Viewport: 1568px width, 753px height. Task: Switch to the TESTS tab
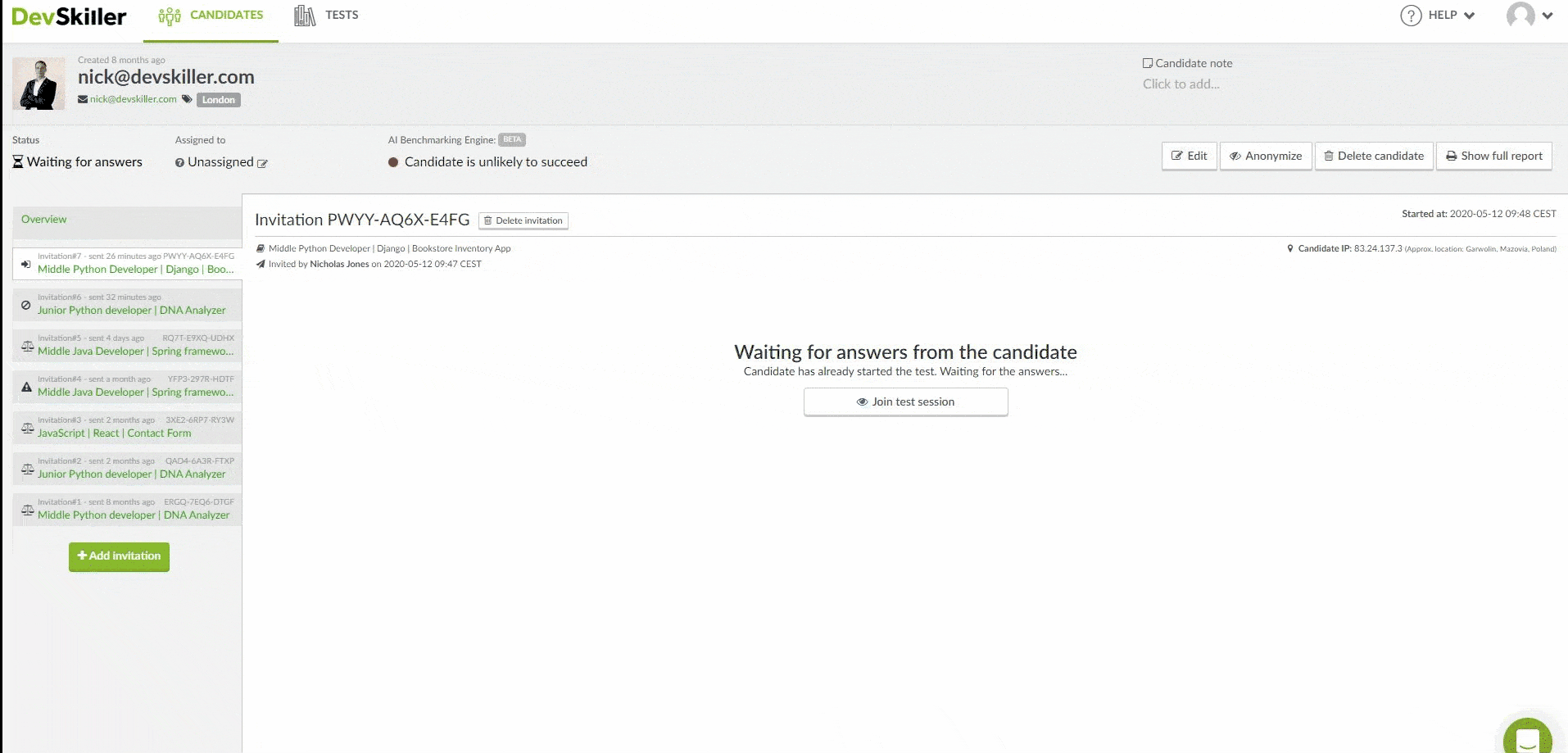point(326,16)
